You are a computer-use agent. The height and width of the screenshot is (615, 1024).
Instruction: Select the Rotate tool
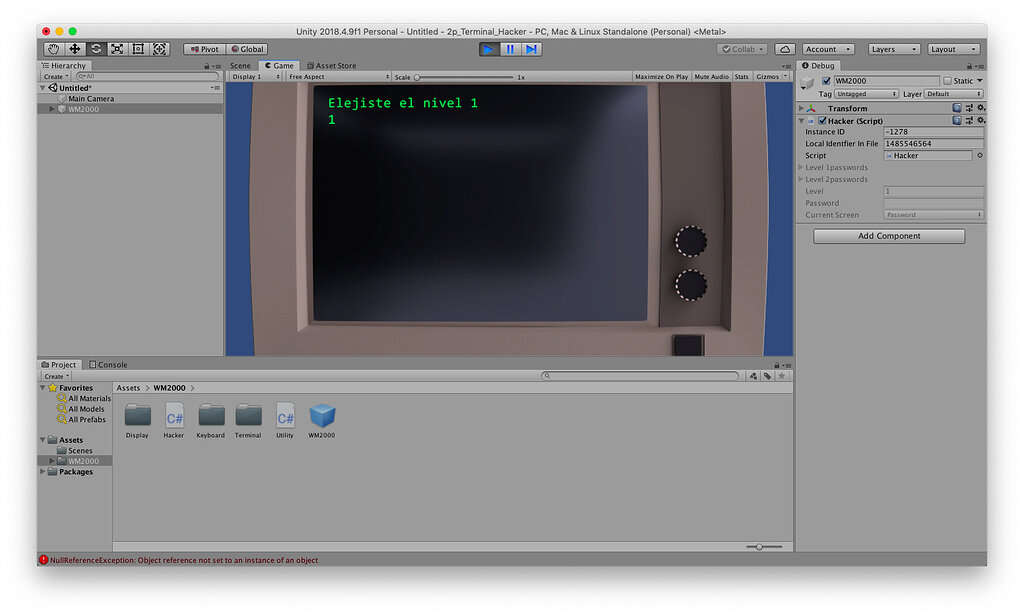tap(96, 49)
